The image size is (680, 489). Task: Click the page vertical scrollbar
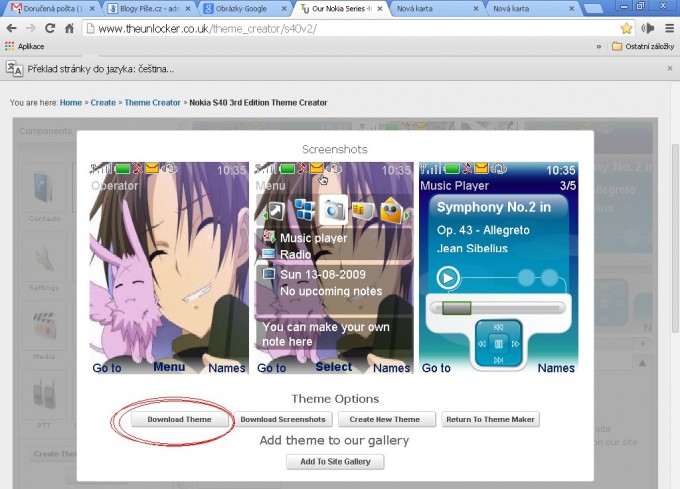(676, 238)
